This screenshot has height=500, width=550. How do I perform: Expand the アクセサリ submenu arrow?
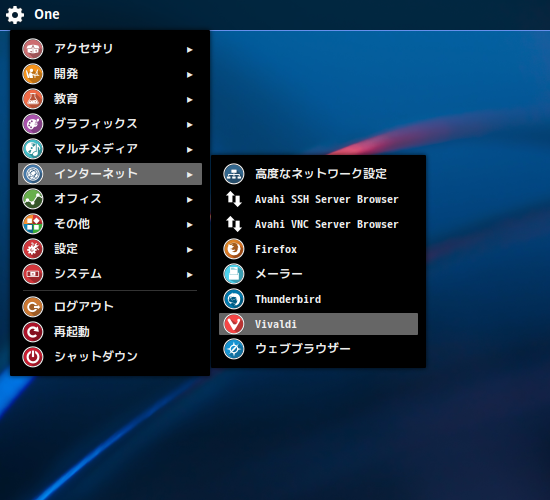189,50
